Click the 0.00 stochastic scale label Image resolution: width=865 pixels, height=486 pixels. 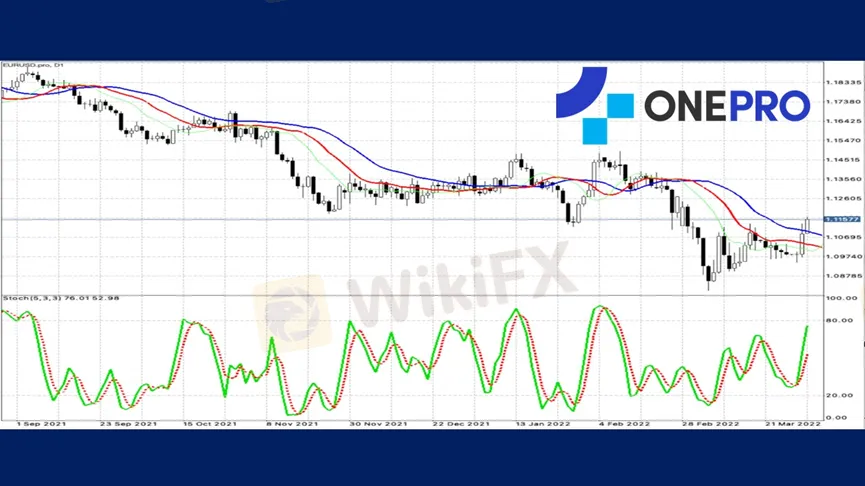tap(837, 418)
